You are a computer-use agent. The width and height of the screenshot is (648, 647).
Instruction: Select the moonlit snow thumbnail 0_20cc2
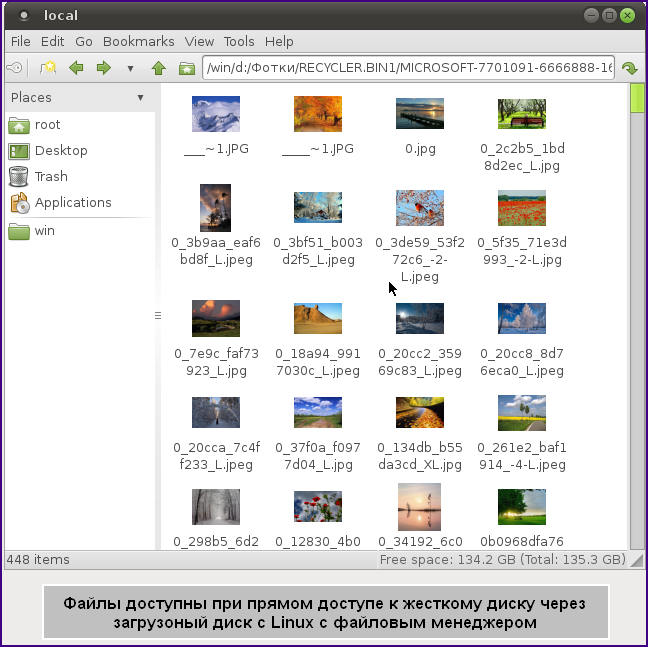click(x=420, y=319)
